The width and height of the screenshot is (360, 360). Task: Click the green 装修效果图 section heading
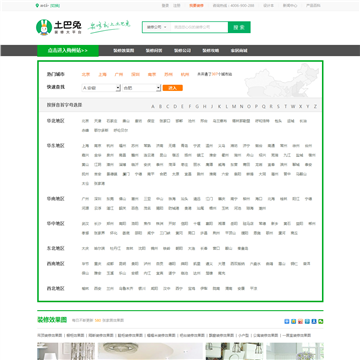coord(52,320)
